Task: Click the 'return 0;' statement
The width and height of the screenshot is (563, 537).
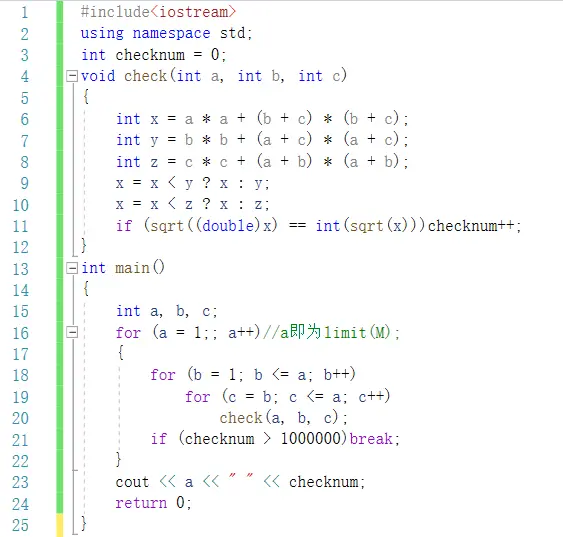Action: (153, 503)
